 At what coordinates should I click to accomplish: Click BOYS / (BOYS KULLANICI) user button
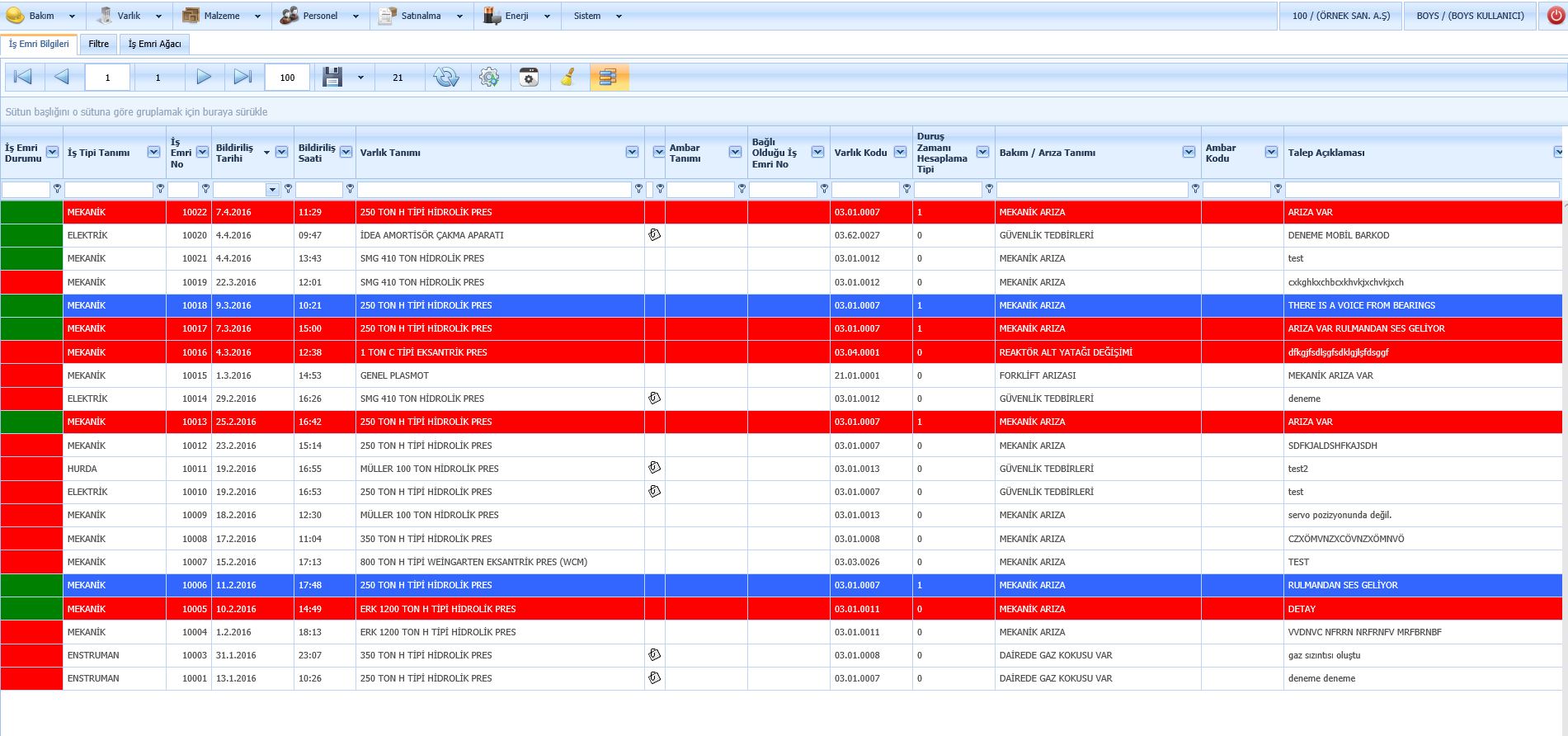(x=1470, y=16)
